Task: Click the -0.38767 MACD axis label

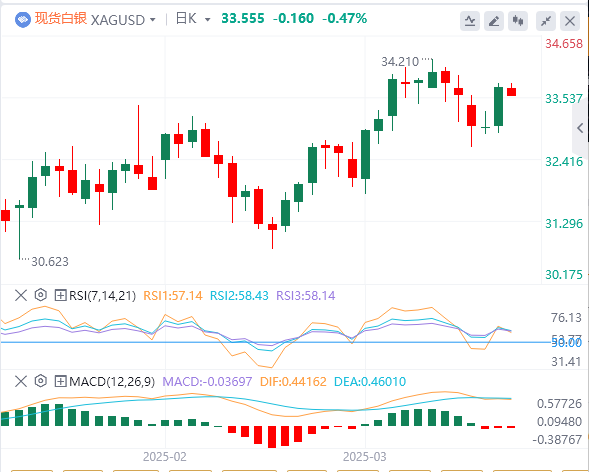Action: coord(557,440)
